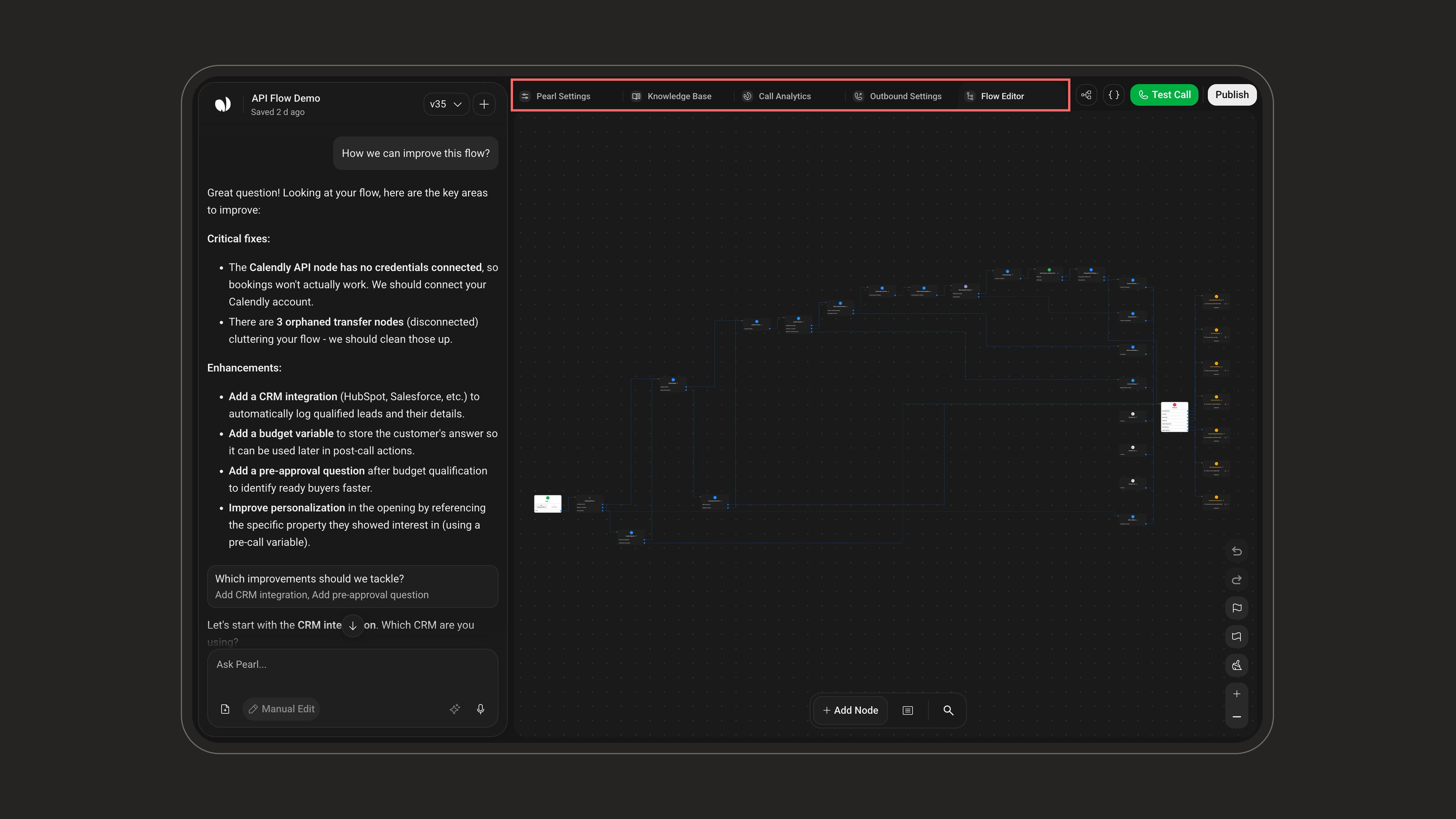This screenshot has height=819, width=1456.
Task: Click the 'Enhancements:' heading
Action: [x=244, y=368]
